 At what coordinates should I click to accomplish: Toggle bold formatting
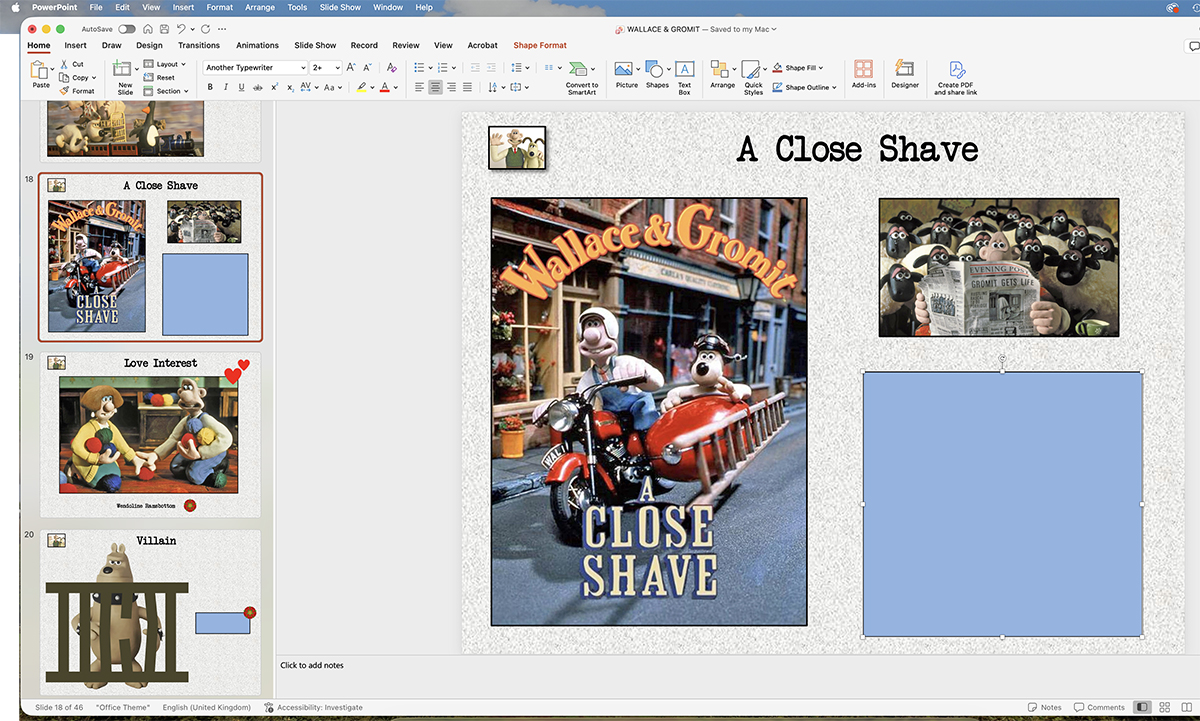pyautogui.click(x=210, y=87)
